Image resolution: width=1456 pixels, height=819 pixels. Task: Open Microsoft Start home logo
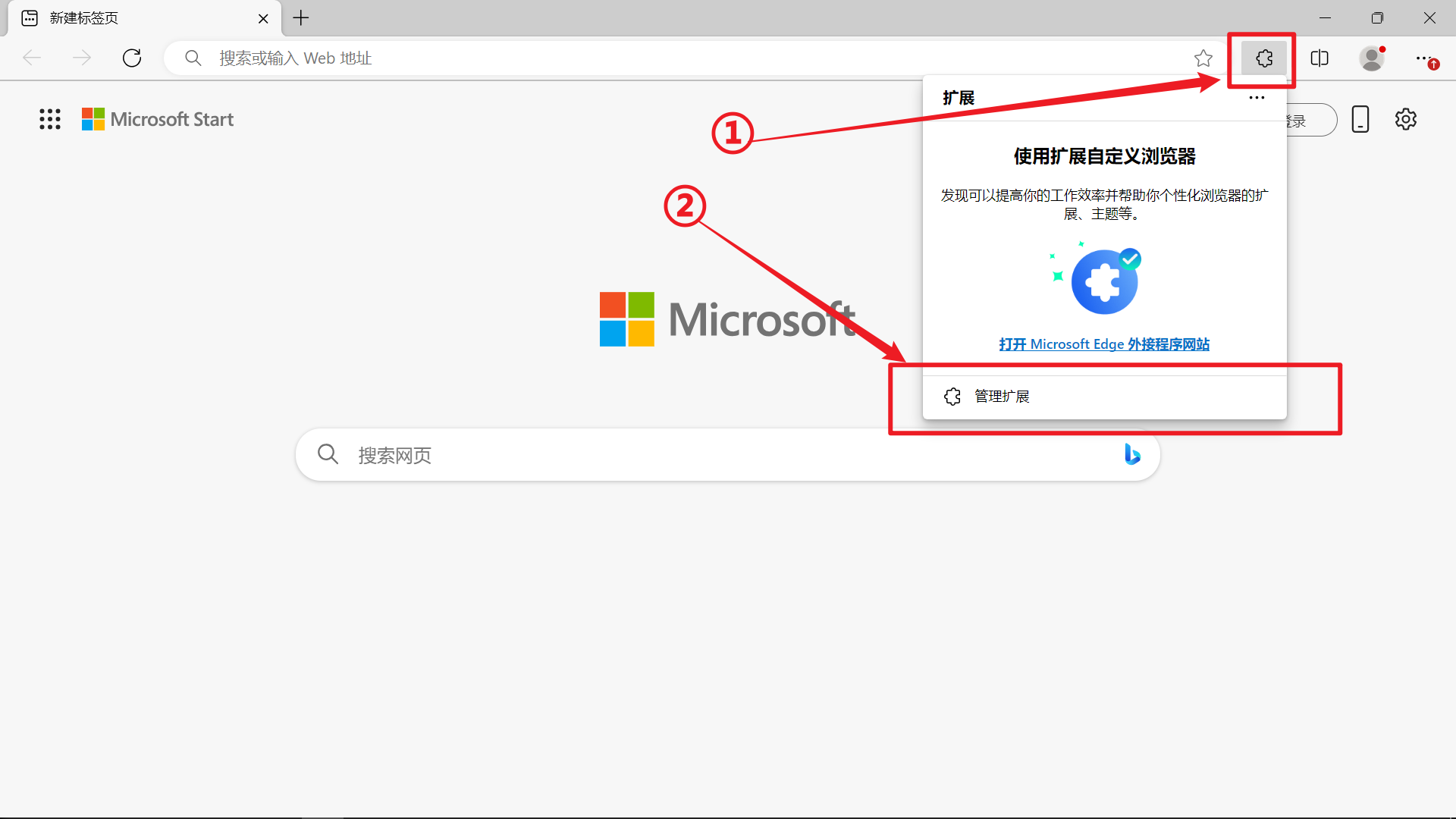(x=158, y=119)
